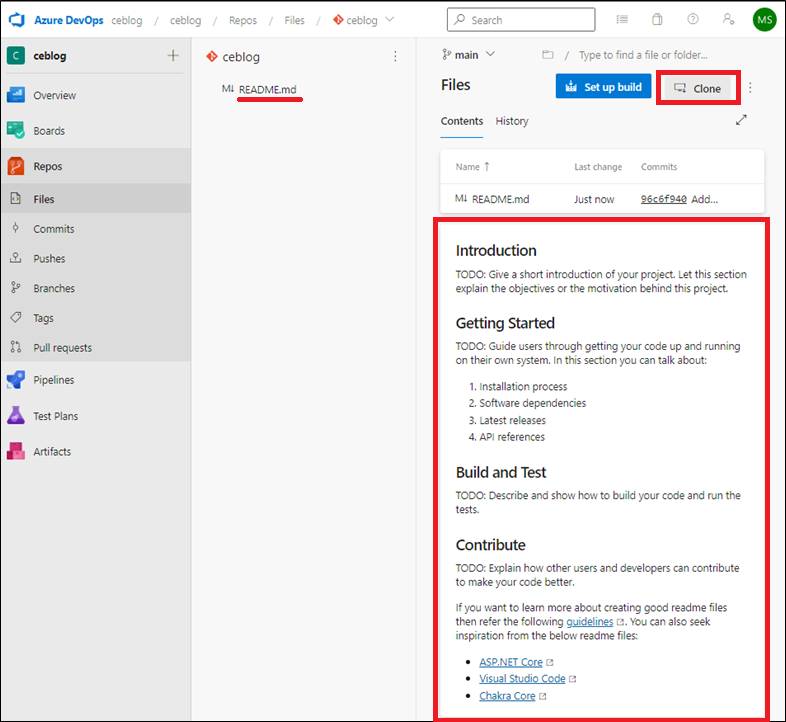This screenshot has height=722, width=786.
Task: Open Test Plans in the sidebar
Action: (x=95, y=416)
